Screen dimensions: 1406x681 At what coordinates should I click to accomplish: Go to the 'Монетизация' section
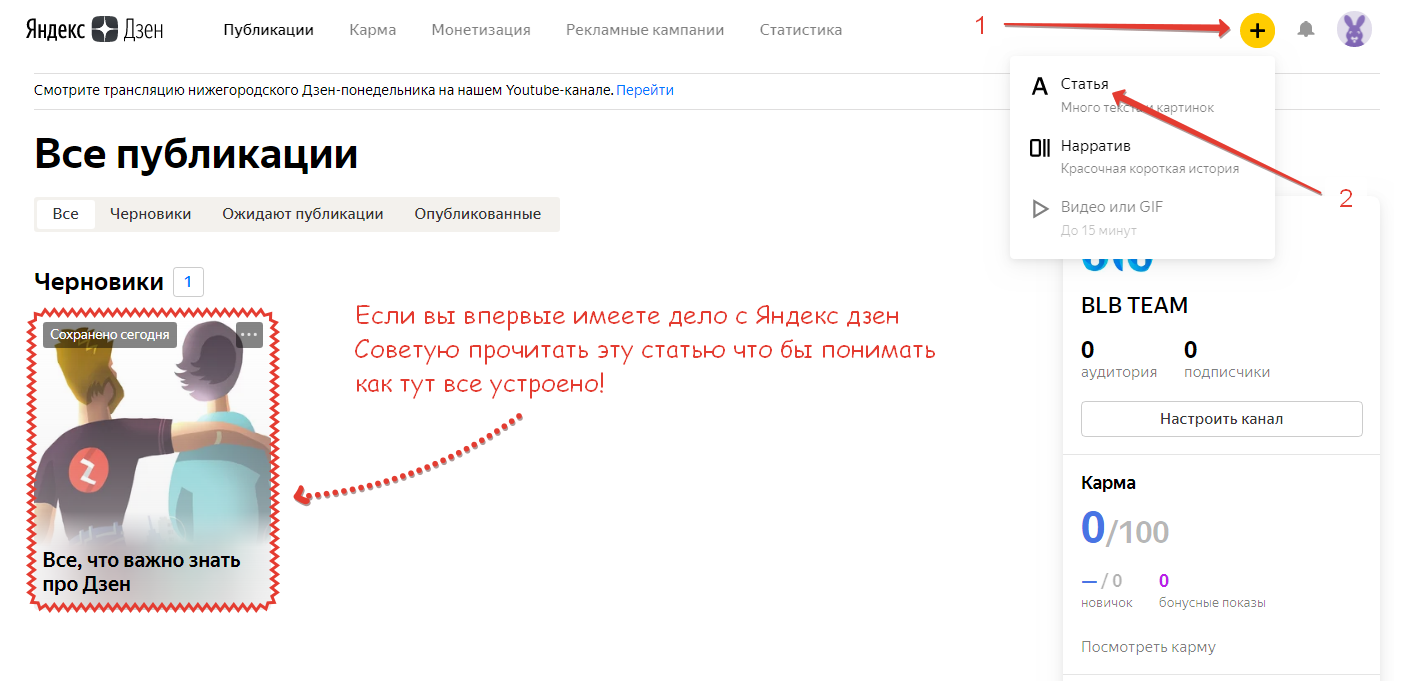click(x=481, y=30)
